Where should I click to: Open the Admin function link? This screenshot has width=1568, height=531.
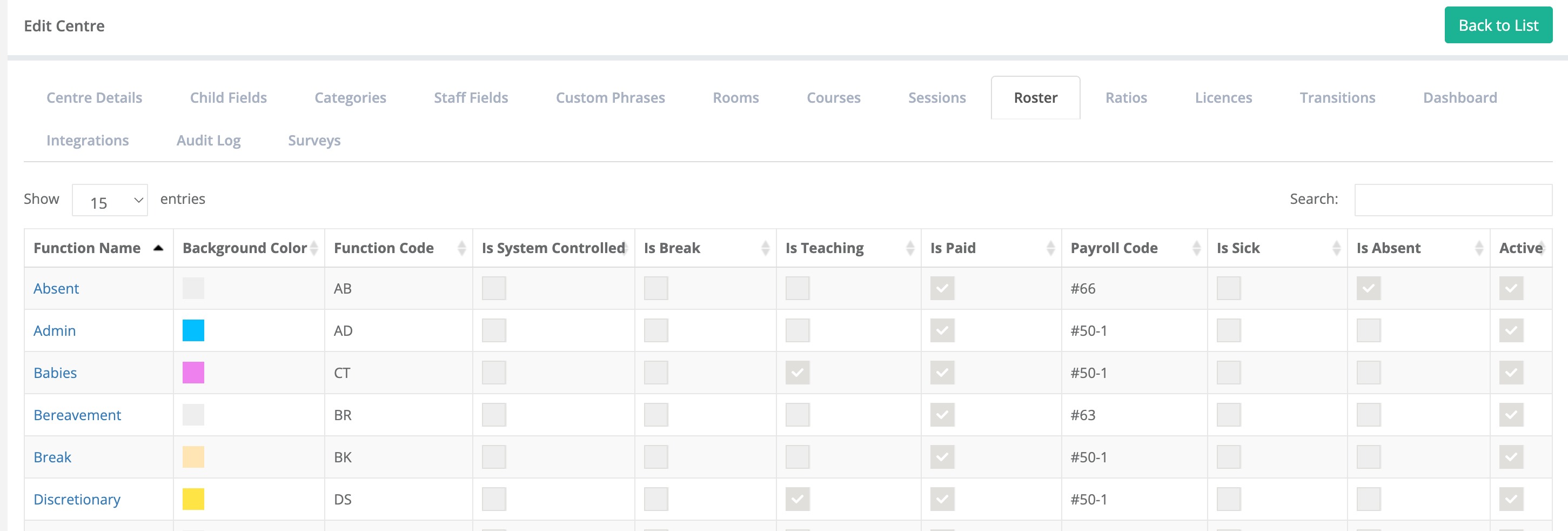pyautogui.click(x=55, y=330)
